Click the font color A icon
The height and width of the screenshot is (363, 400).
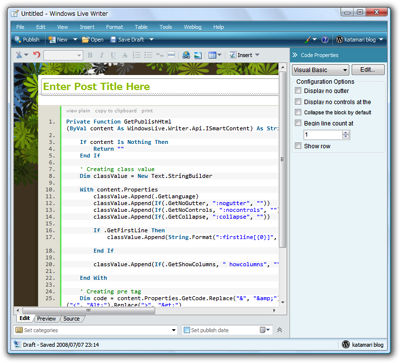[125, 55]
